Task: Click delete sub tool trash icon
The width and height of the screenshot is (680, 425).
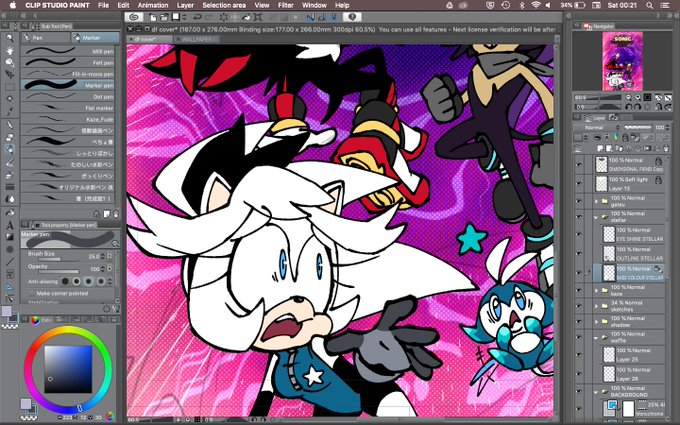Action: click(116, 214)
